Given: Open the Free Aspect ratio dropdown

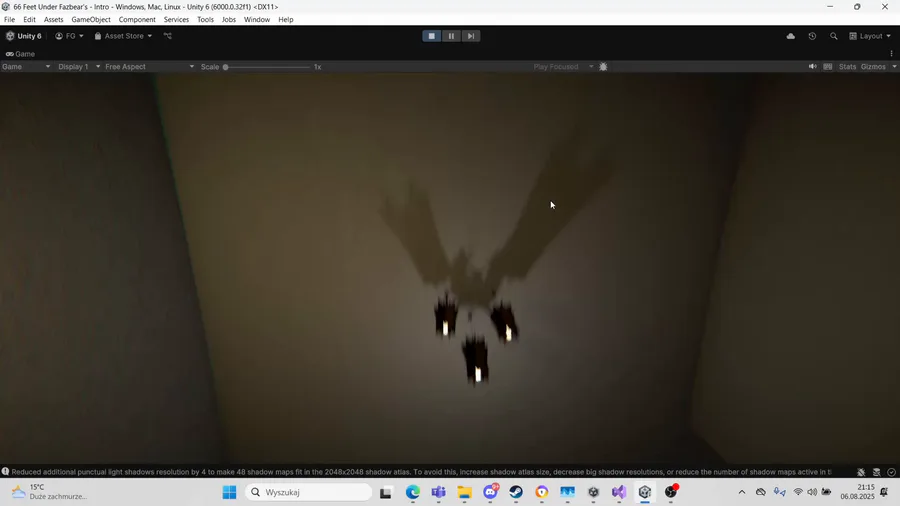Looking at the screenshot, I should (x=149, y=67).
